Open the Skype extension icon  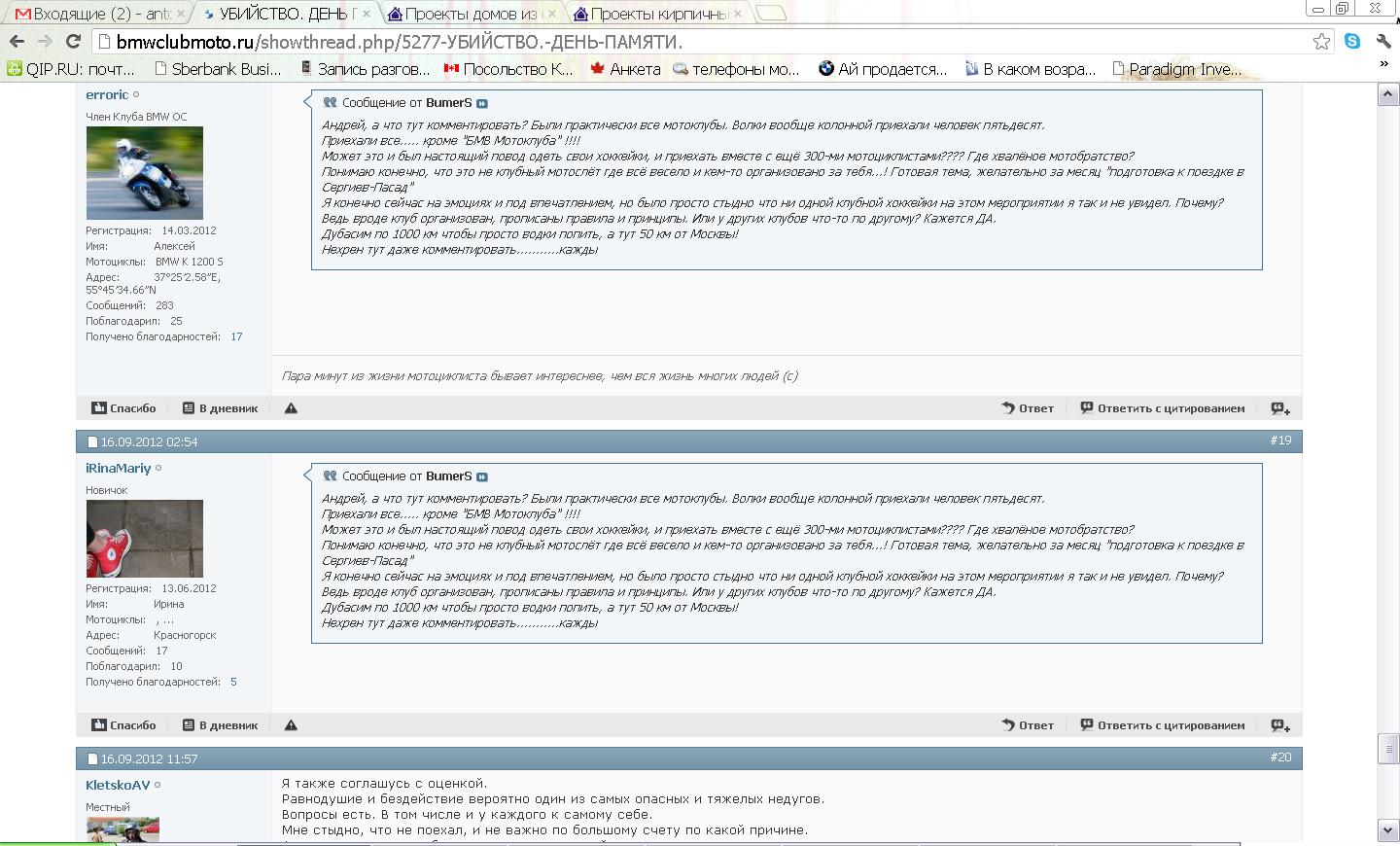point(1352,41)
